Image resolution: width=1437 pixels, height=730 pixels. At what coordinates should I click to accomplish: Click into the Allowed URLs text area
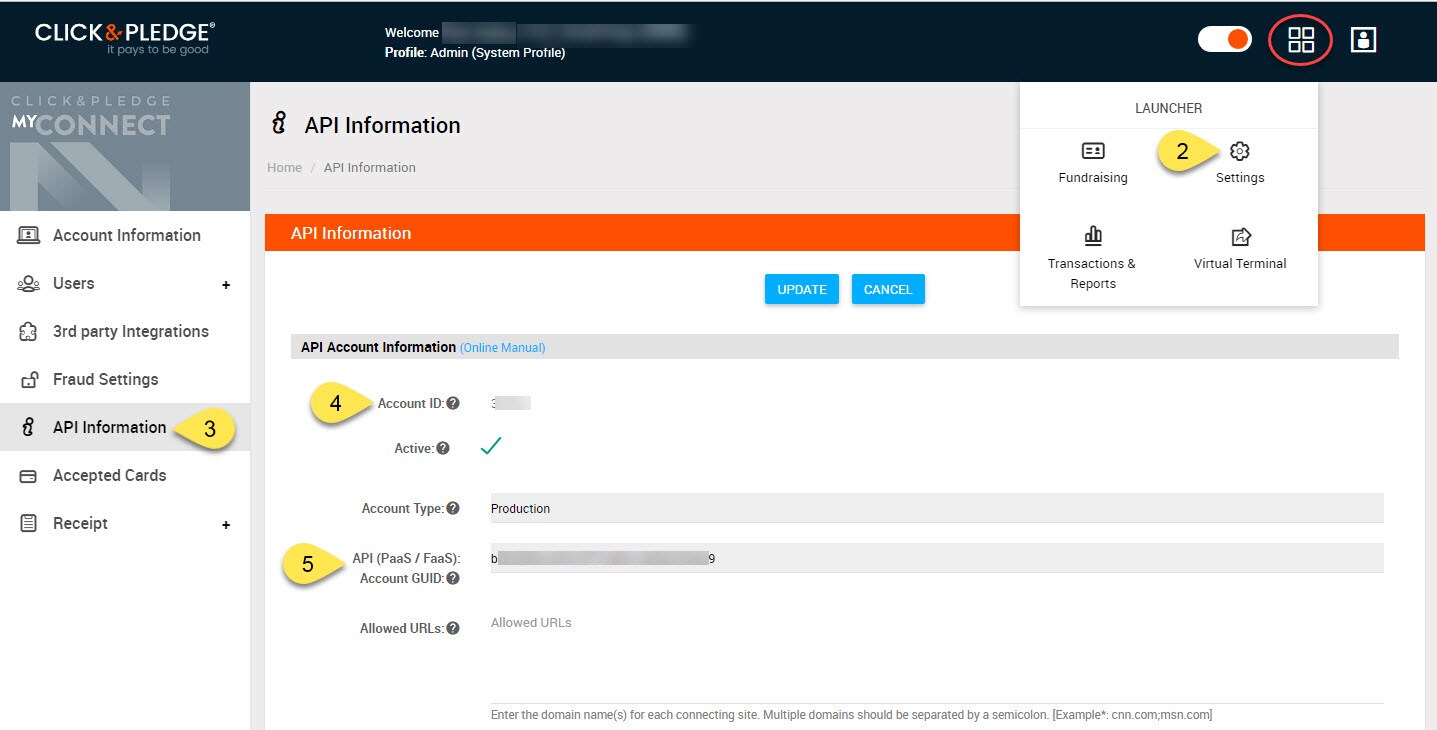(937, 657)
